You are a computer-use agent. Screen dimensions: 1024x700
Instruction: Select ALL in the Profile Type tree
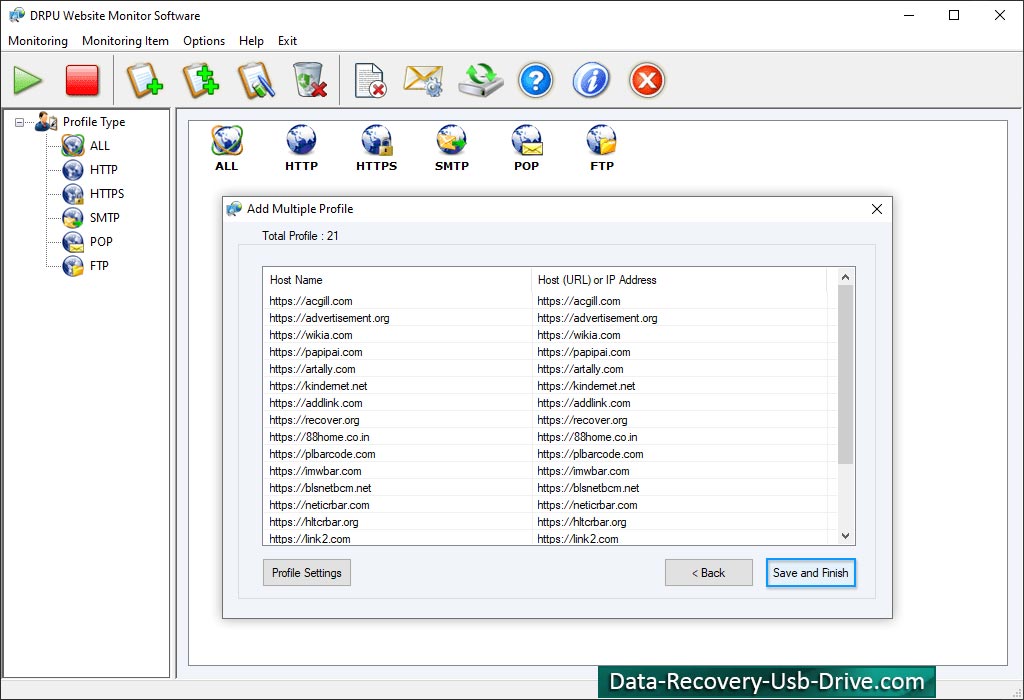[x=99, y=146]
